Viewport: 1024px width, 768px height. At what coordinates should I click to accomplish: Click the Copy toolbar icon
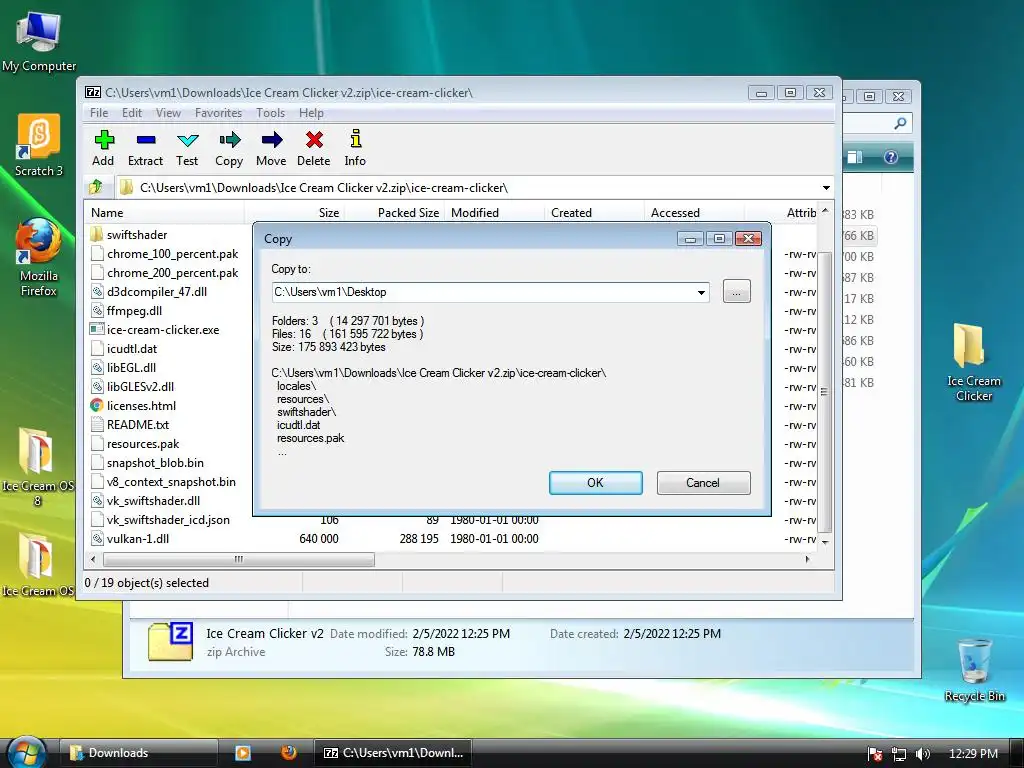229,148
